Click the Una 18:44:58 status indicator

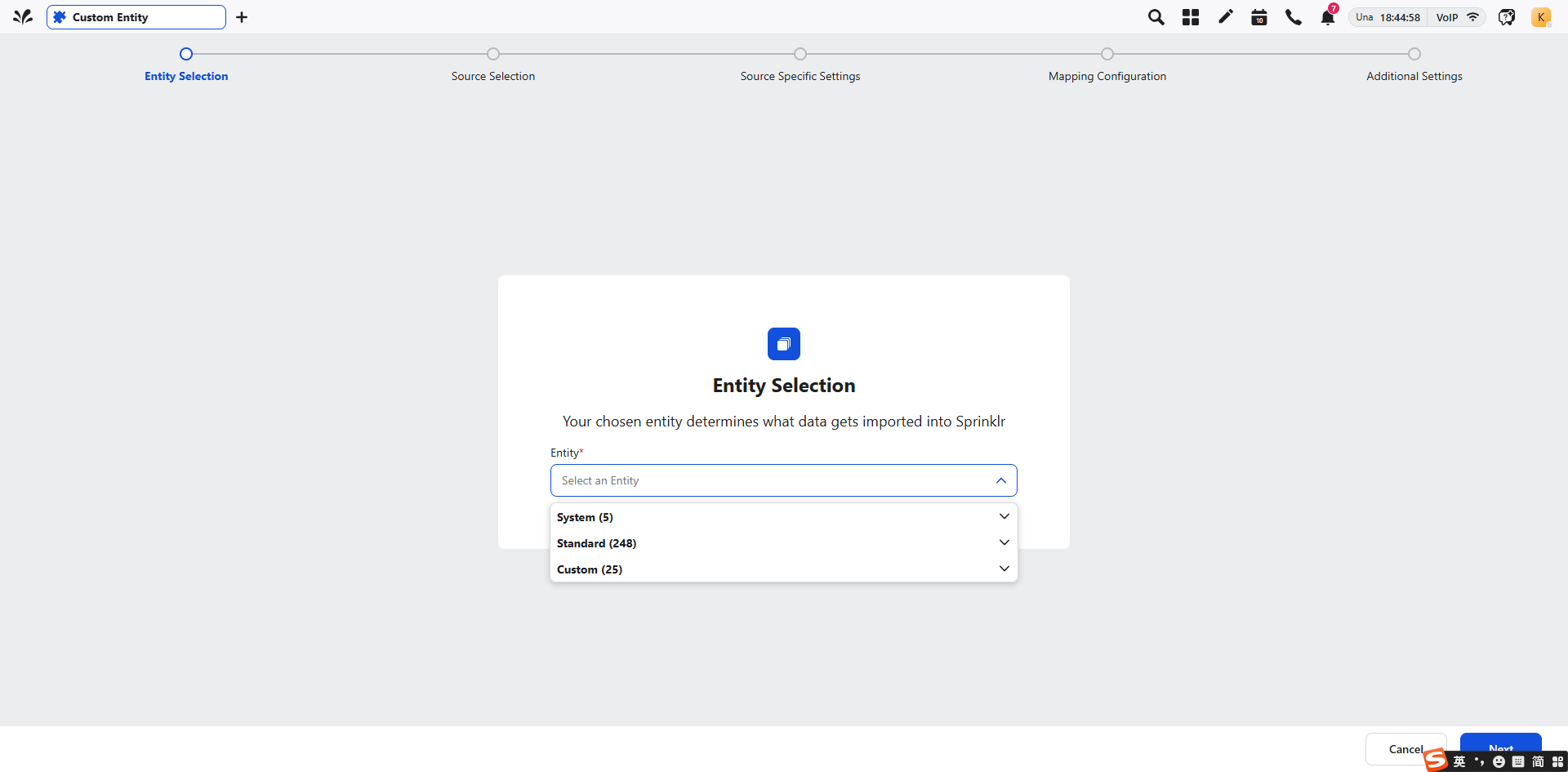(1388, 17)
